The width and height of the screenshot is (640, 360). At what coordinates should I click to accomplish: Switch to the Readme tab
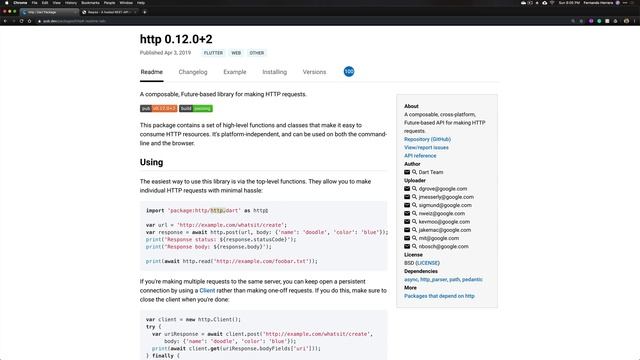click(x=151, y=72)
